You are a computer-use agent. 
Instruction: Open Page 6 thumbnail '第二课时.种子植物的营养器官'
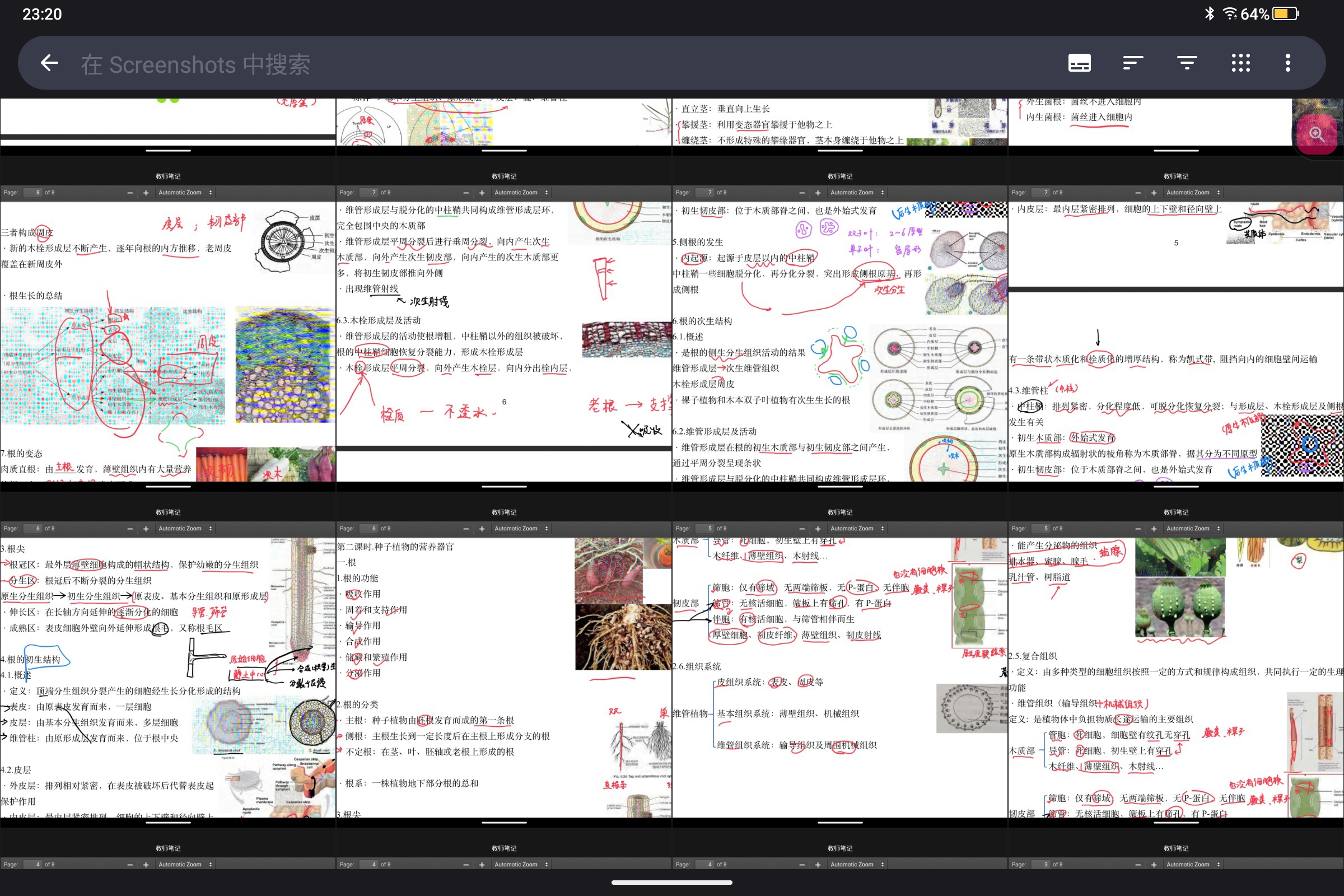tap(504, 659)
